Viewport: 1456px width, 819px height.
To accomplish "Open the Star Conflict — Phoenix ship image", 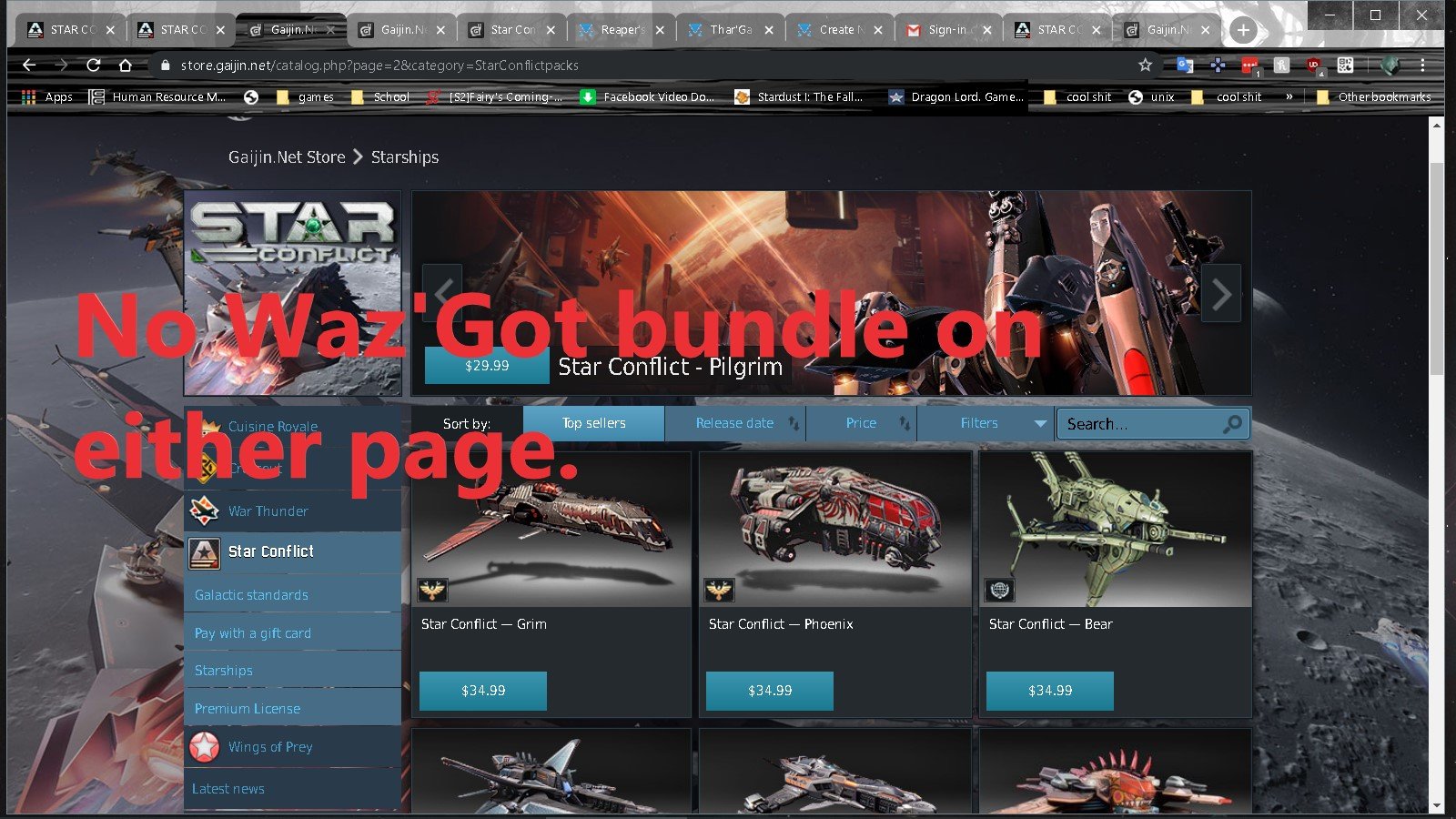I will pyautogui.click(x=835, y=530).
